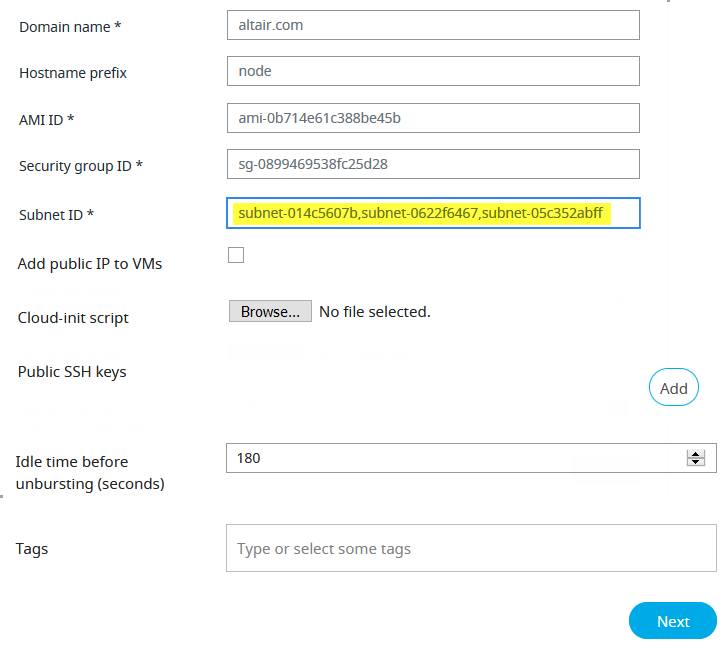
Task: Click the 'Cloud-init script' label
Action: click(x=73, y=318)
